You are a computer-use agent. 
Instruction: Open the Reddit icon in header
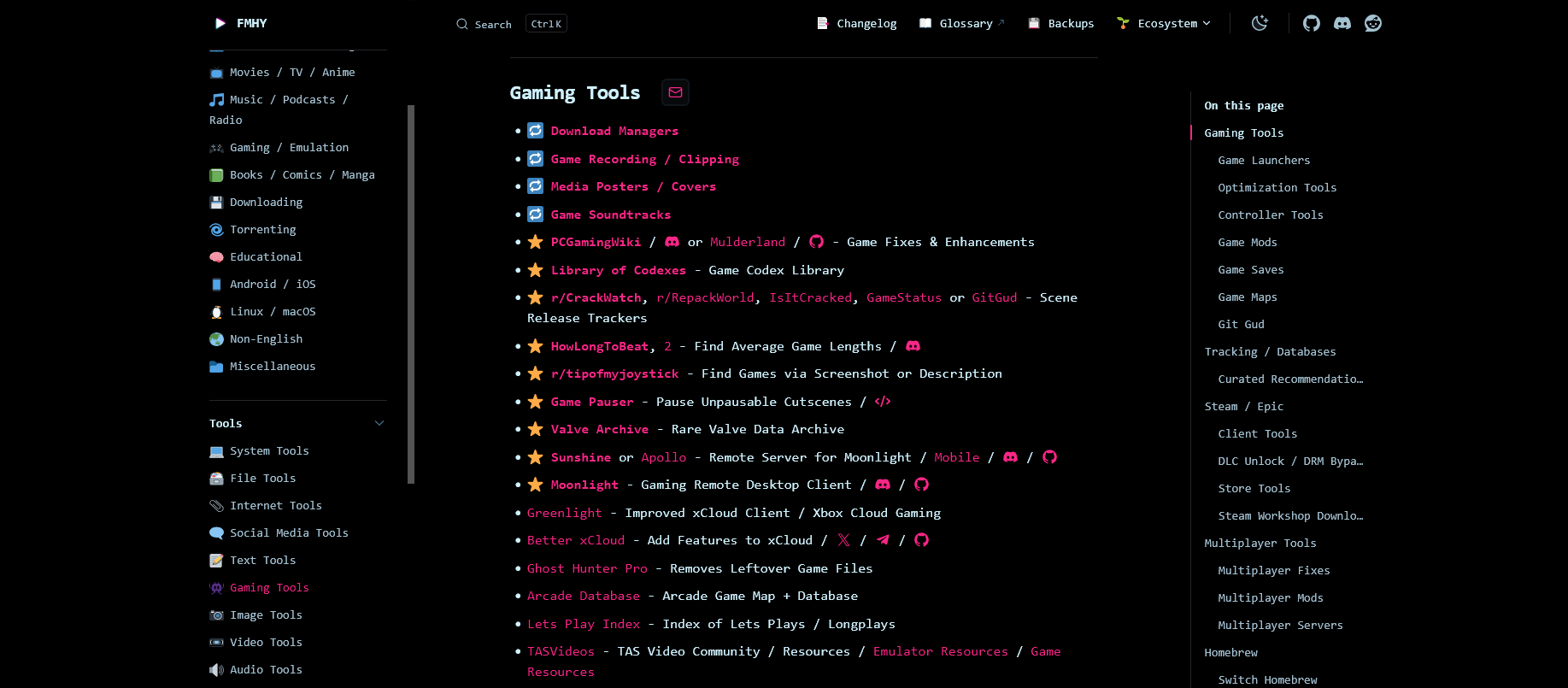[1373, 23]
